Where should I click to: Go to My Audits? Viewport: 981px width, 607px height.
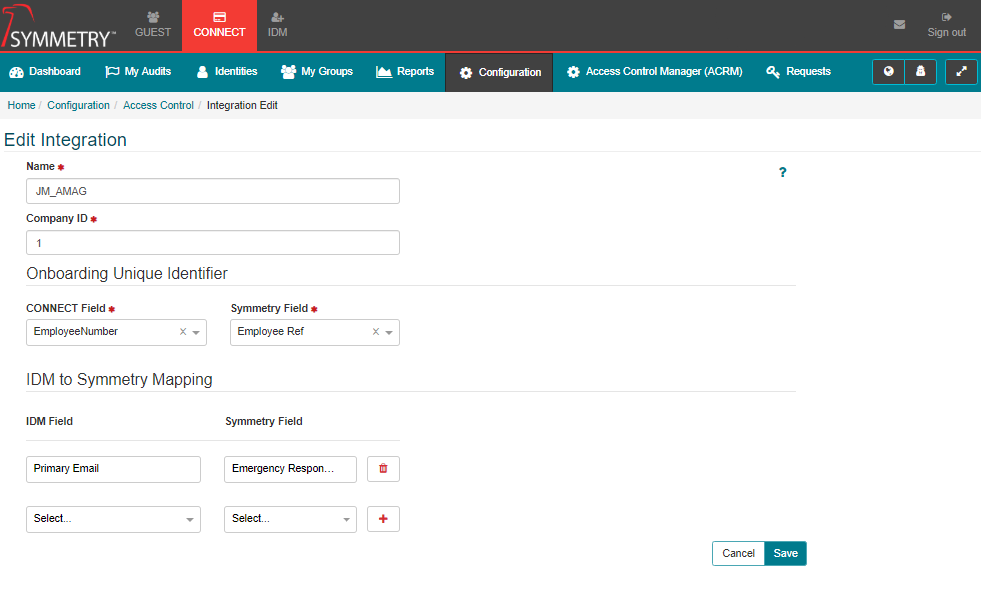click(x=138, y=72)
